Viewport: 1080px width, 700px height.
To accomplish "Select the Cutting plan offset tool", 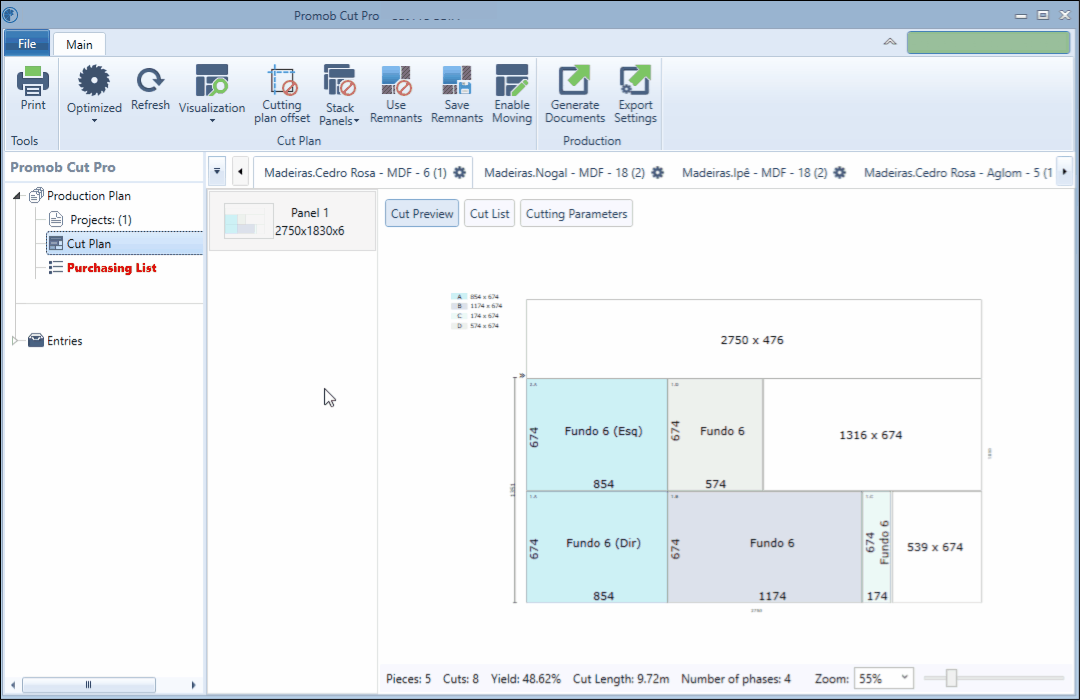I will pos(282,94).
